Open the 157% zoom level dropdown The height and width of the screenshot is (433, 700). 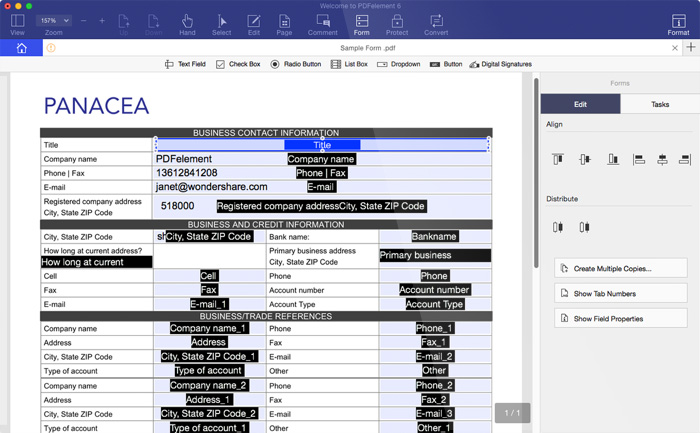54,21
